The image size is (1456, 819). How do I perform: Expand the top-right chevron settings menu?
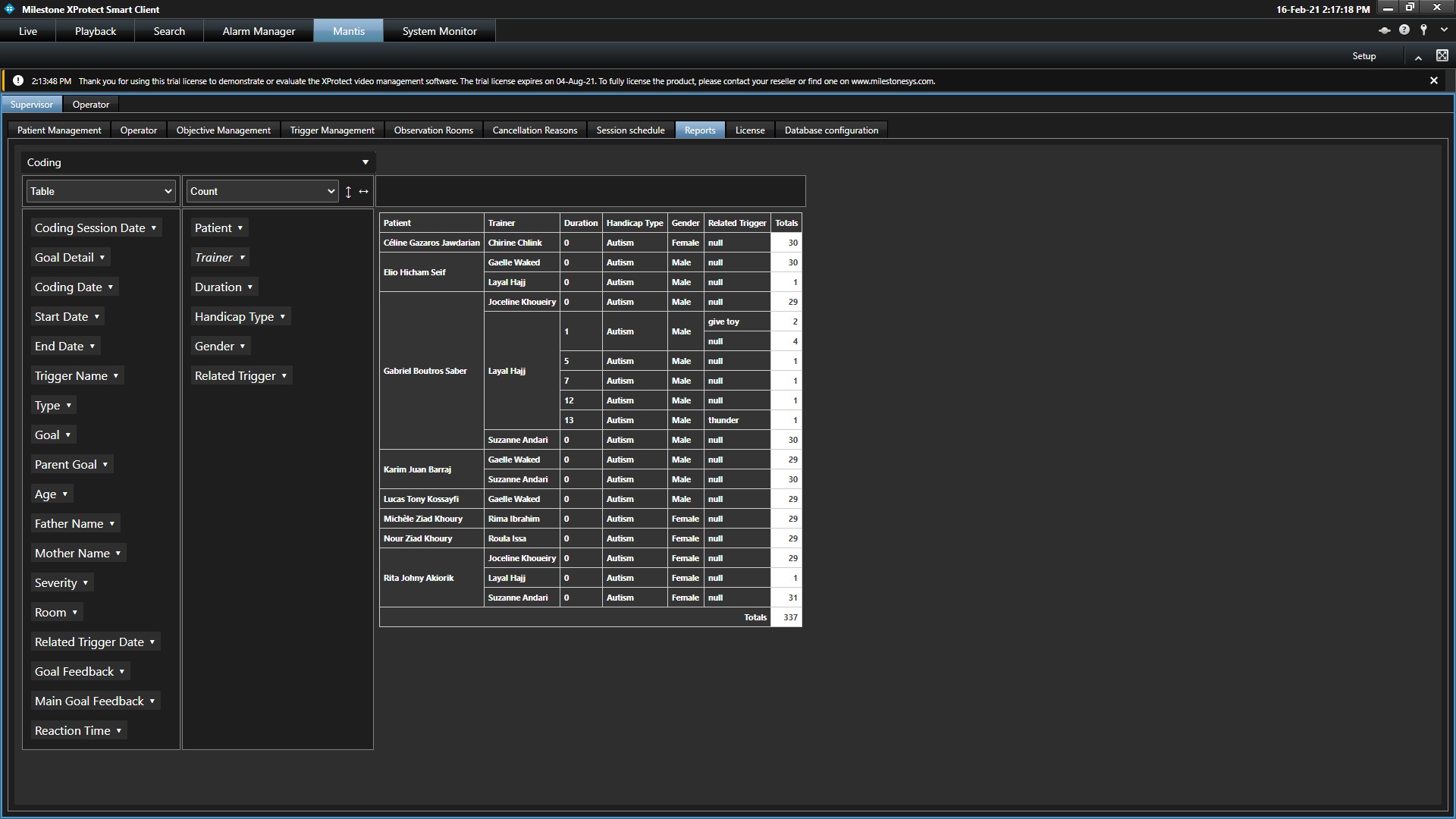(1444, 30)
